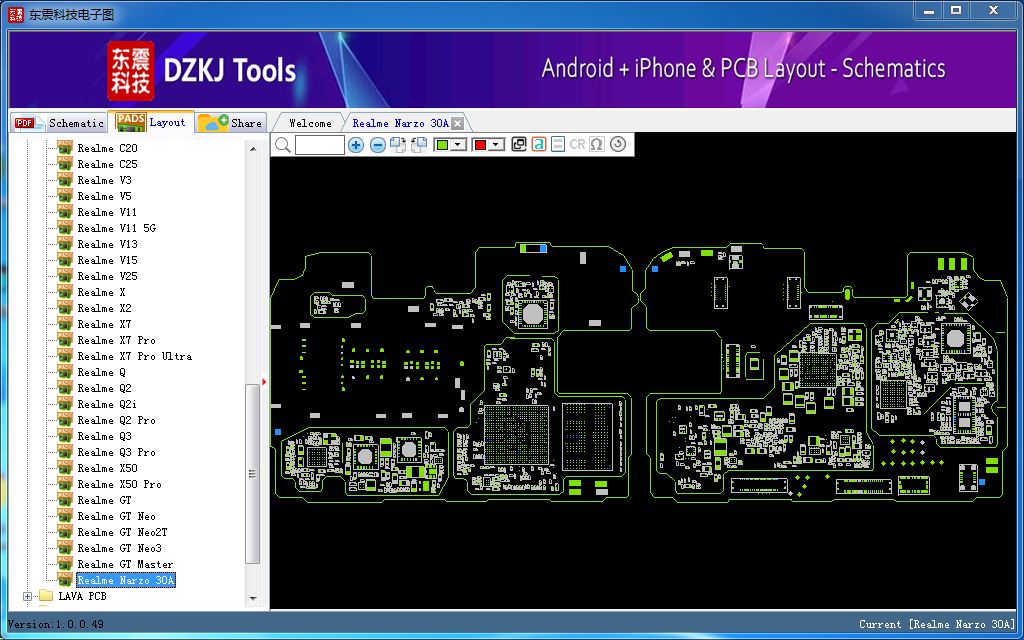
Task: Click the PADS icon beside Realme GT
Action: (x=65, y=500)
